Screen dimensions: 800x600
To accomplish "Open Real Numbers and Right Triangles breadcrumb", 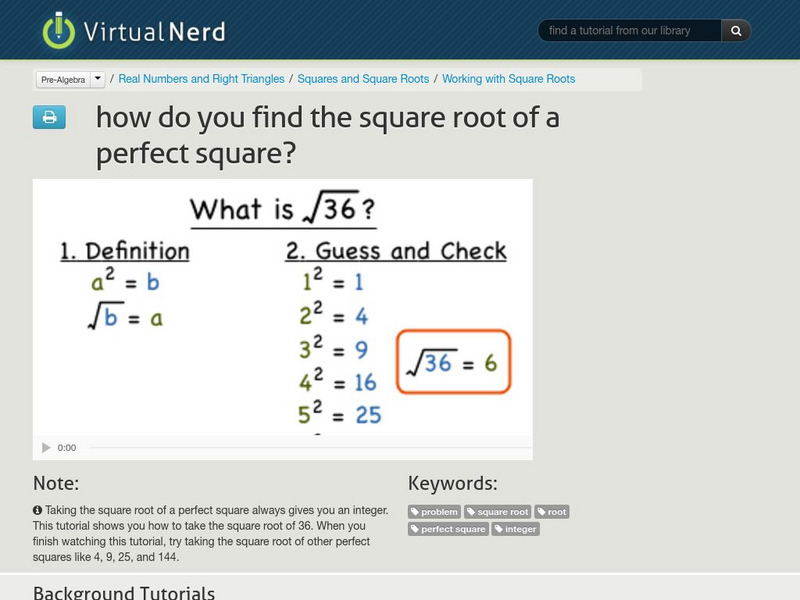I will tap(201, 79).
